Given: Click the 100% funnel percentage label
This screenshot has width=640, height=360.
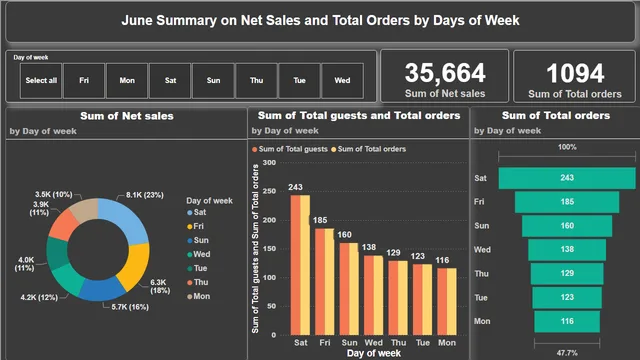Looking at the screenshot, I should (567, 147).
